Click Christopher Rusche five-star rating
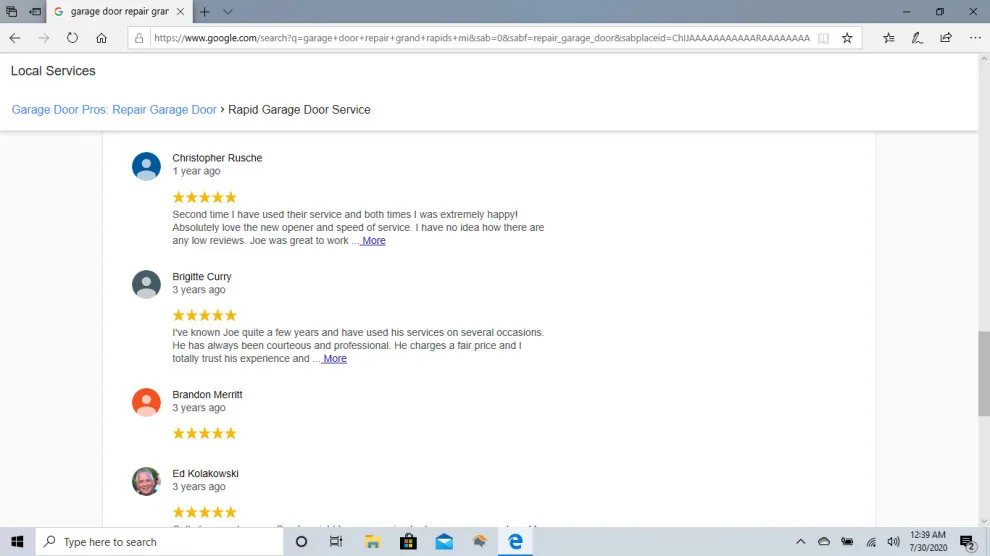This screenshot has height=556, width=990. pos(205,198)
